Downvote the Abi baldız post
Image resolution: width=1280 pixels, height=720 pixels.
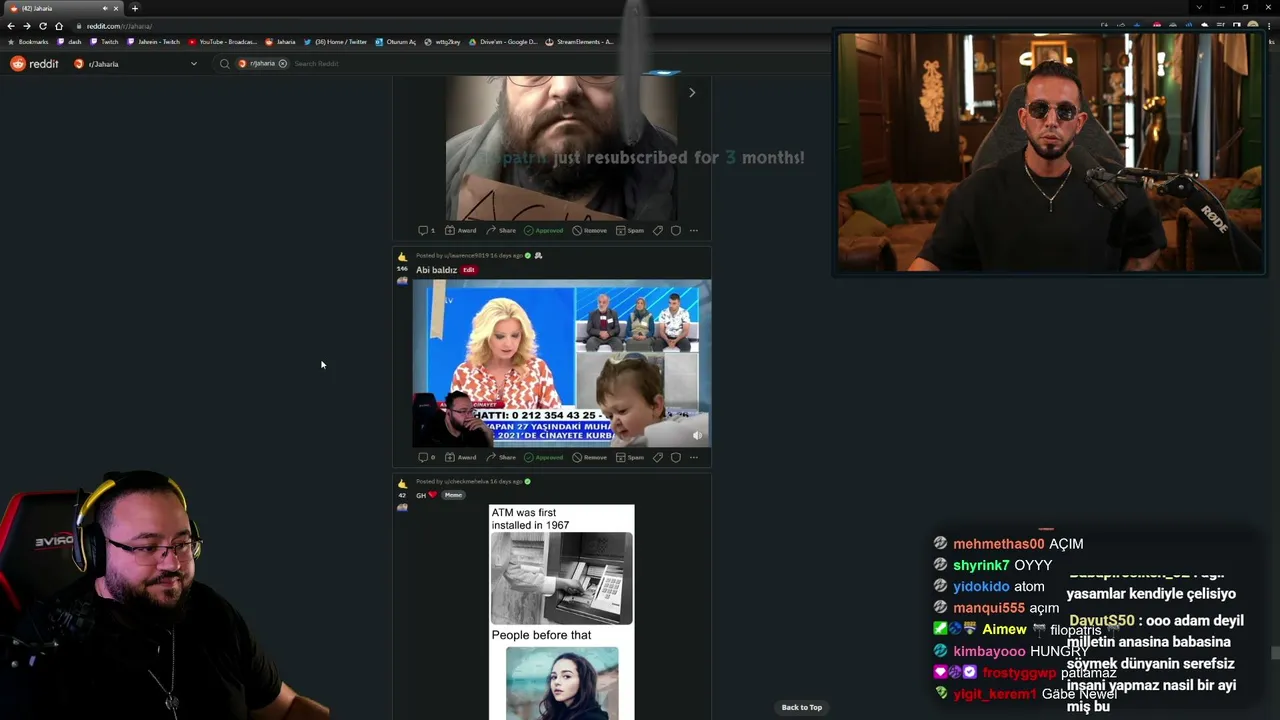click(x=402, y=281)
